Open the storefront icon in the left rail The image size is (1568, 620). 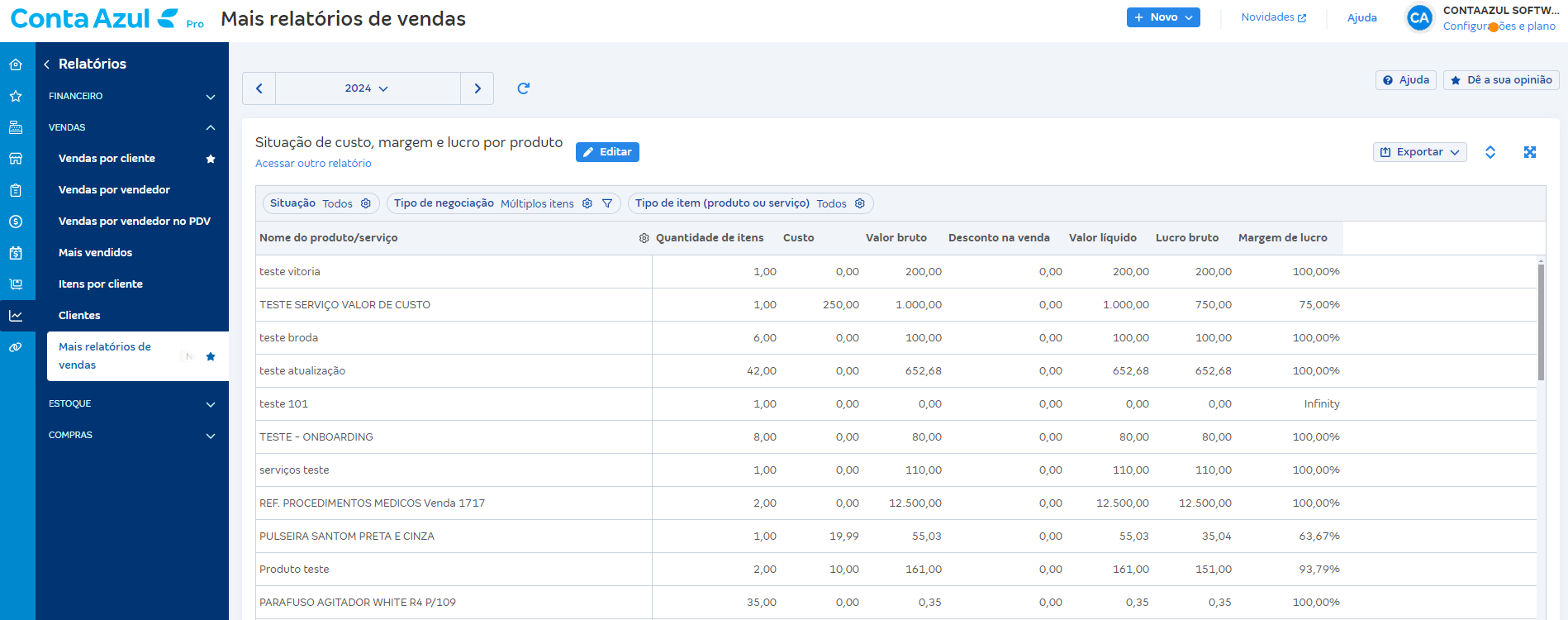pos(16,159)
